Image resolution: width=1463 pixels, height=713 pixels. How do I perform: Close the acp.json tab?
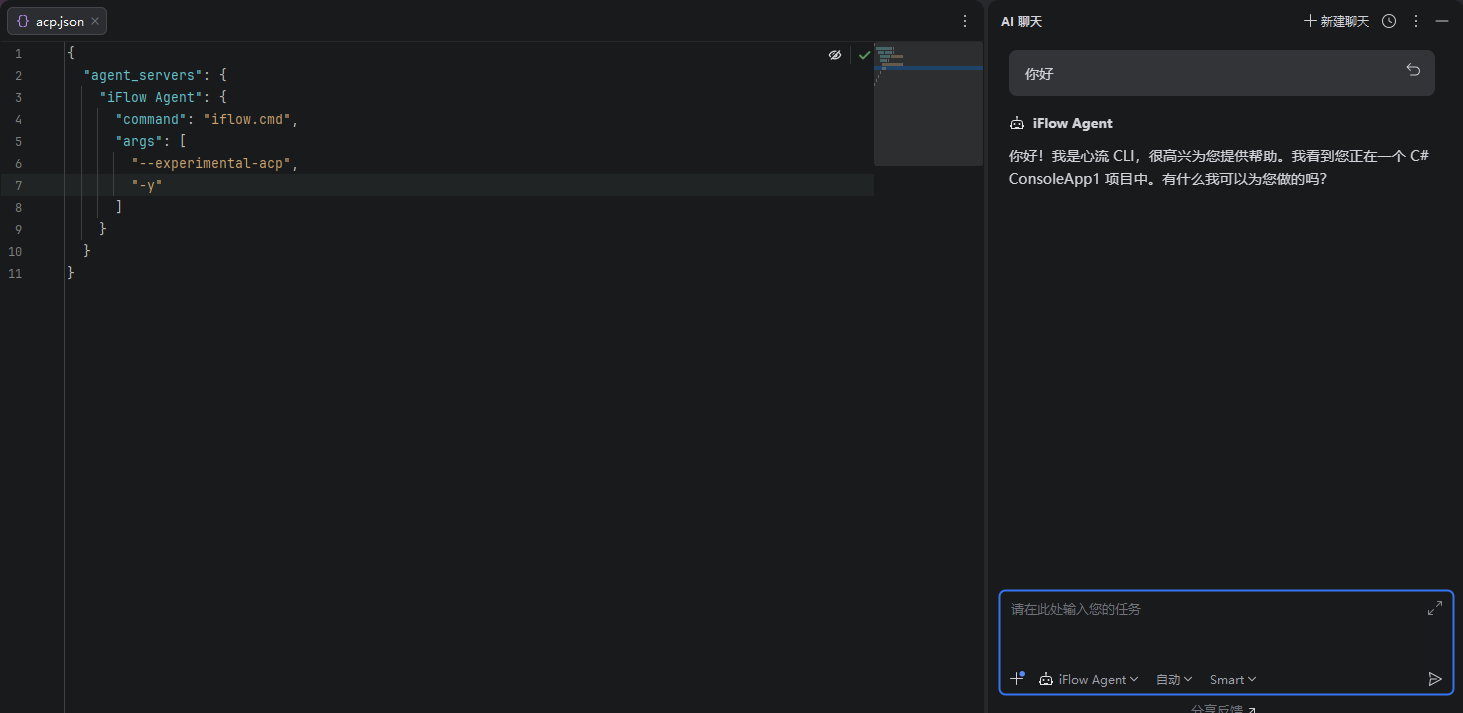point(95,21)
